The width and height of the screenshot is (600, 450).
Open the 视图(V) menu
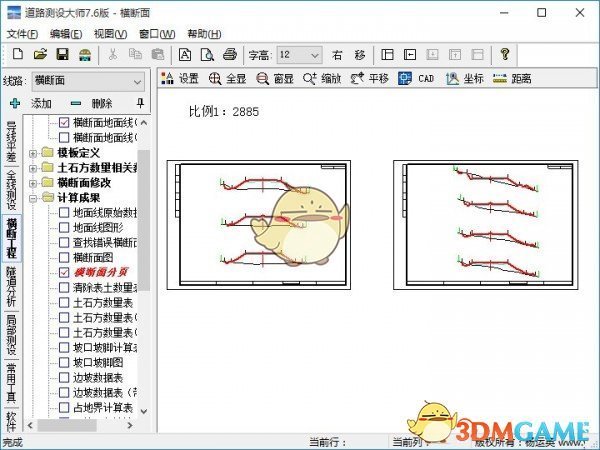111,34
